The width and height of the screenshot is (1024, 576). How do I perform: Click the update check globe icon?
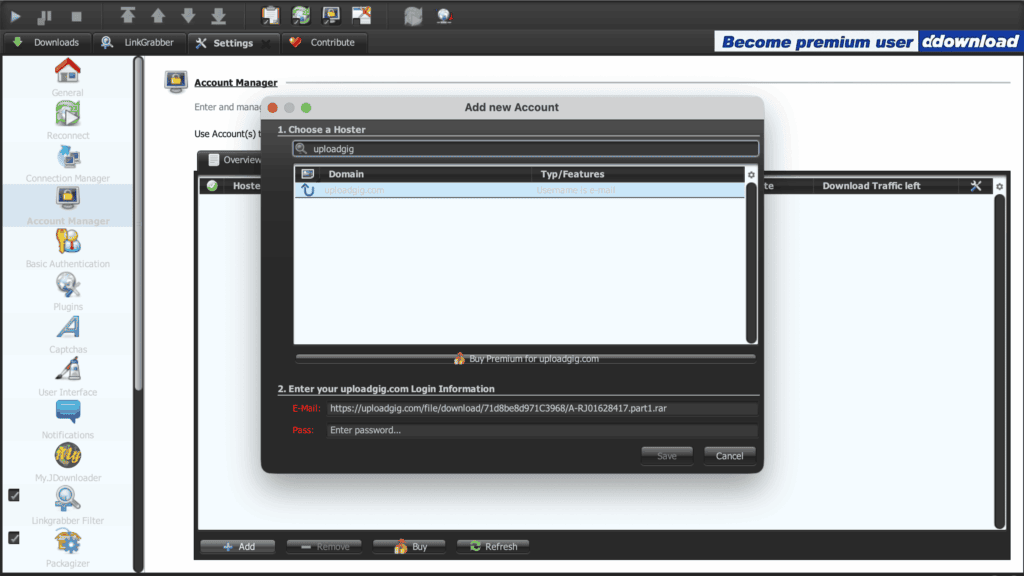444,16
